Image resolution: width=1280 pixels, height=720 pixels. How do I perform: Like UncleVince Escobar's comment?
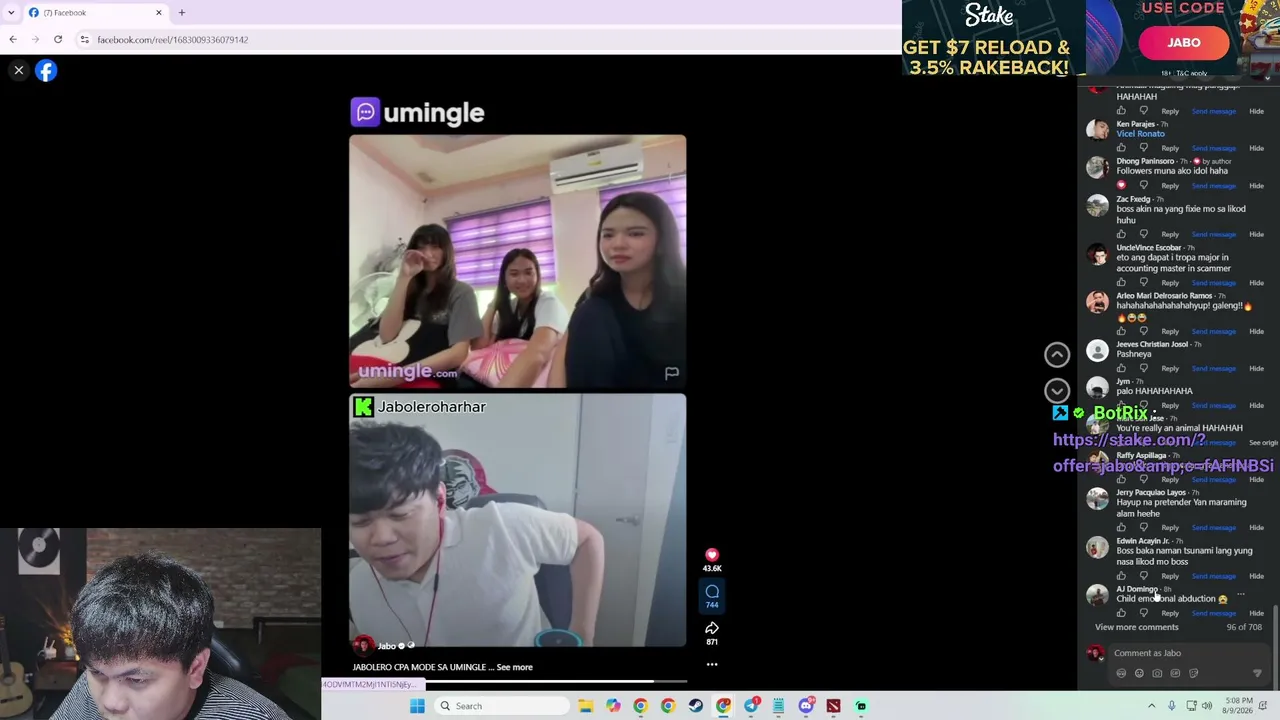pos(1121,282)
